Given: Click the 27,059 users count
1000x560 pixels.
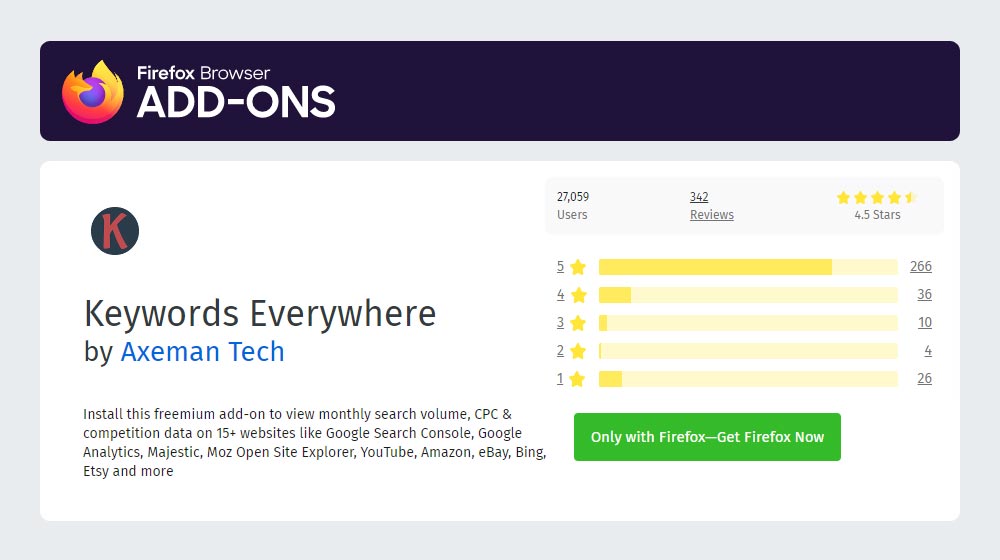Looking at the screenshot, I should tap(573, 197).
